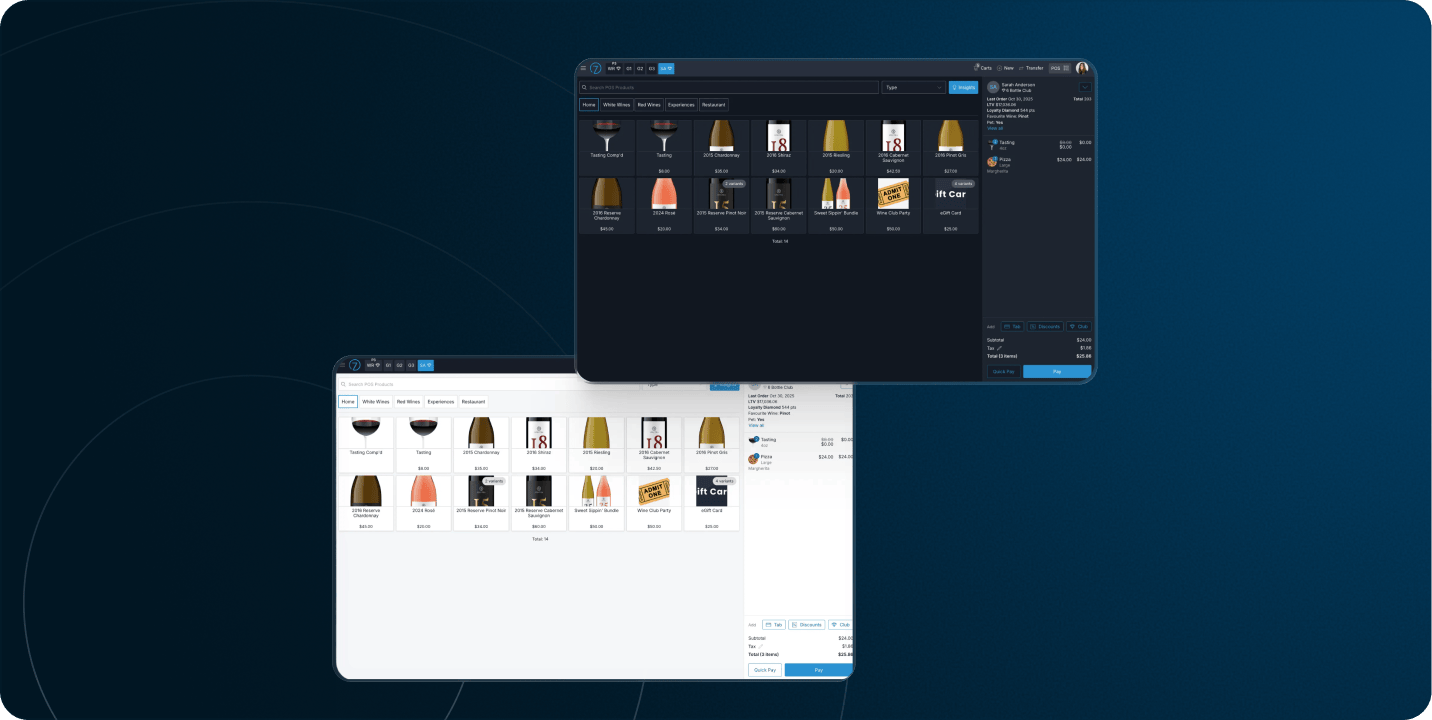Start a New cart in dark window
The width and height of the screenshot is (1432, 720).
click(x=1005, y=68)
